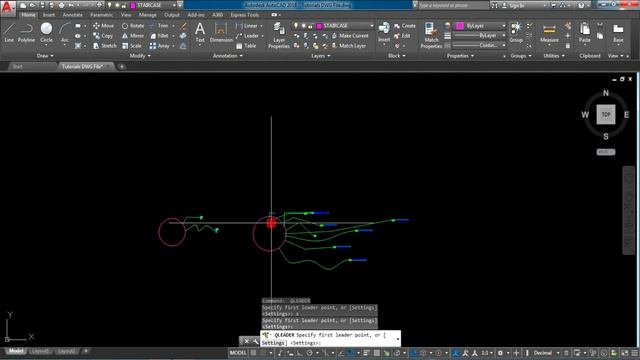Toggle layer lock icon in ribbon layer dropdown
Image resolution: width=640 pixels, height=360 pixels.
tap(310, 26)
